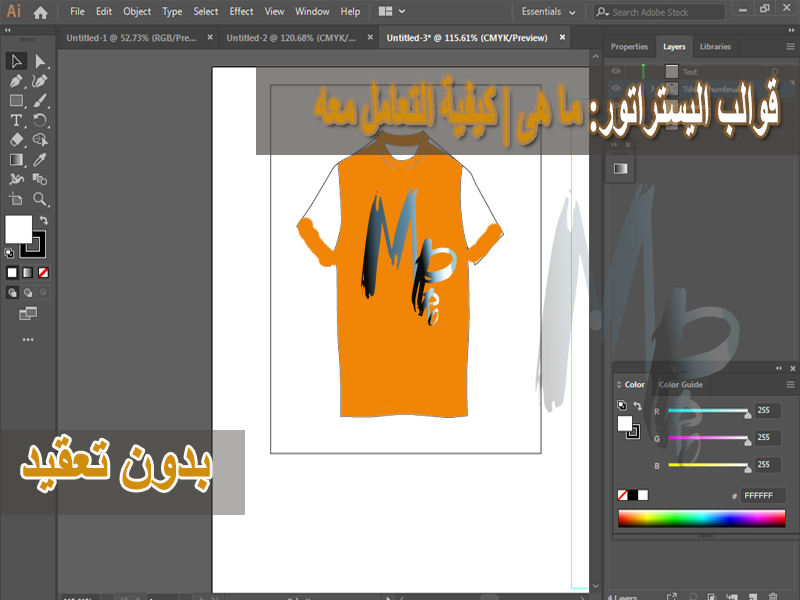Select the Direct Selection tool
Screen dimensions: 800x600
[x=40, y=61]
